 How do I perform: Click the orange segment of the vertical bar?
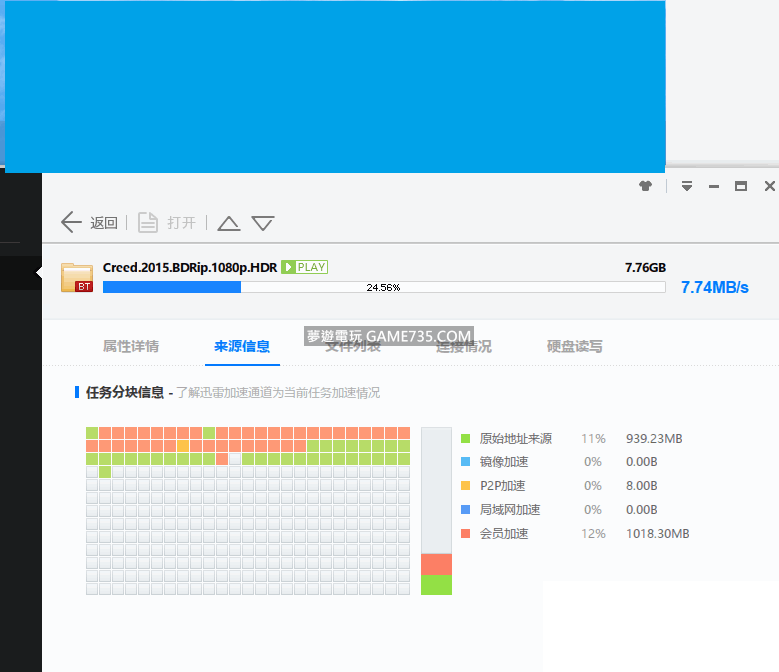click(436, 564)
